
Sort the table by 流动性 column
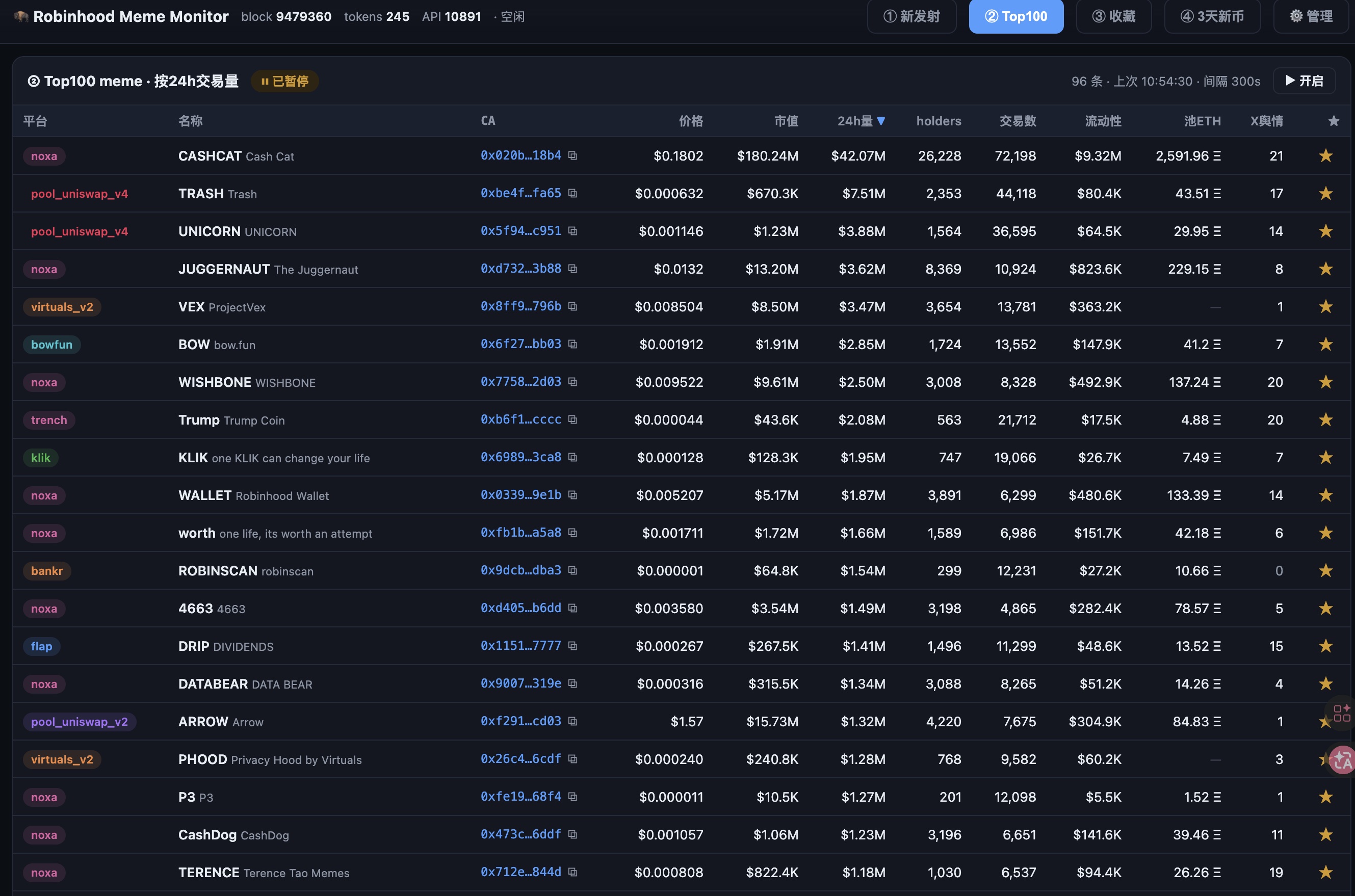pyautogui.click(x=1103, y=121)
